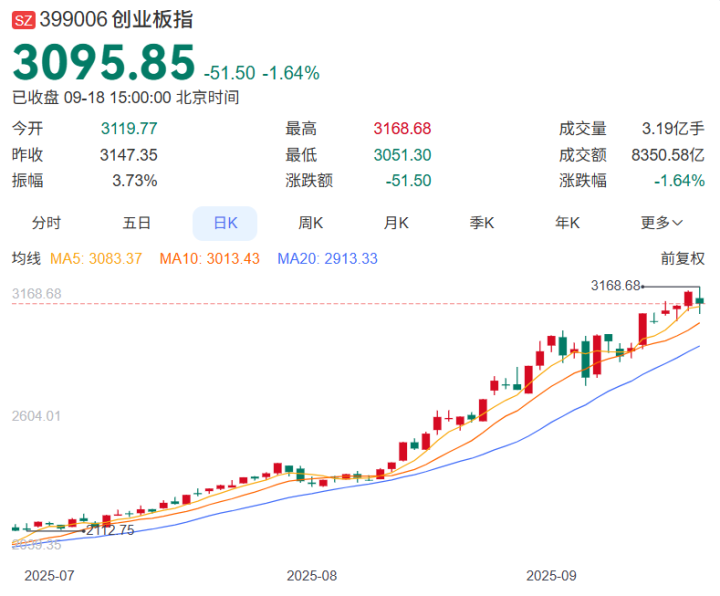Click the red SZ exchange badge icon
Image resolution: width=720 pixels, height=596 pixels.
click(24, 21)
